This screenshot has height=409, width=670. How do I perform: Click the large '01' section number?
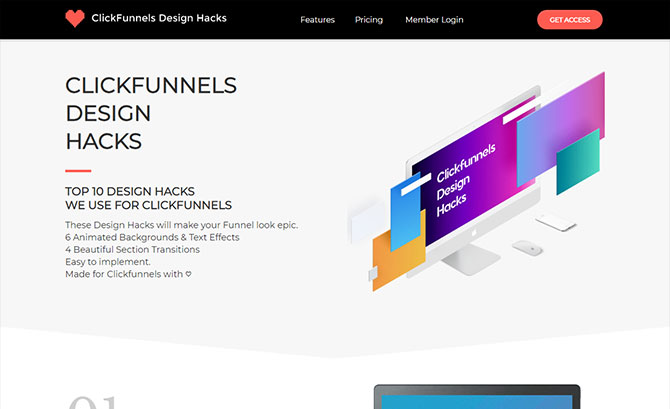[x=93, y=402]
